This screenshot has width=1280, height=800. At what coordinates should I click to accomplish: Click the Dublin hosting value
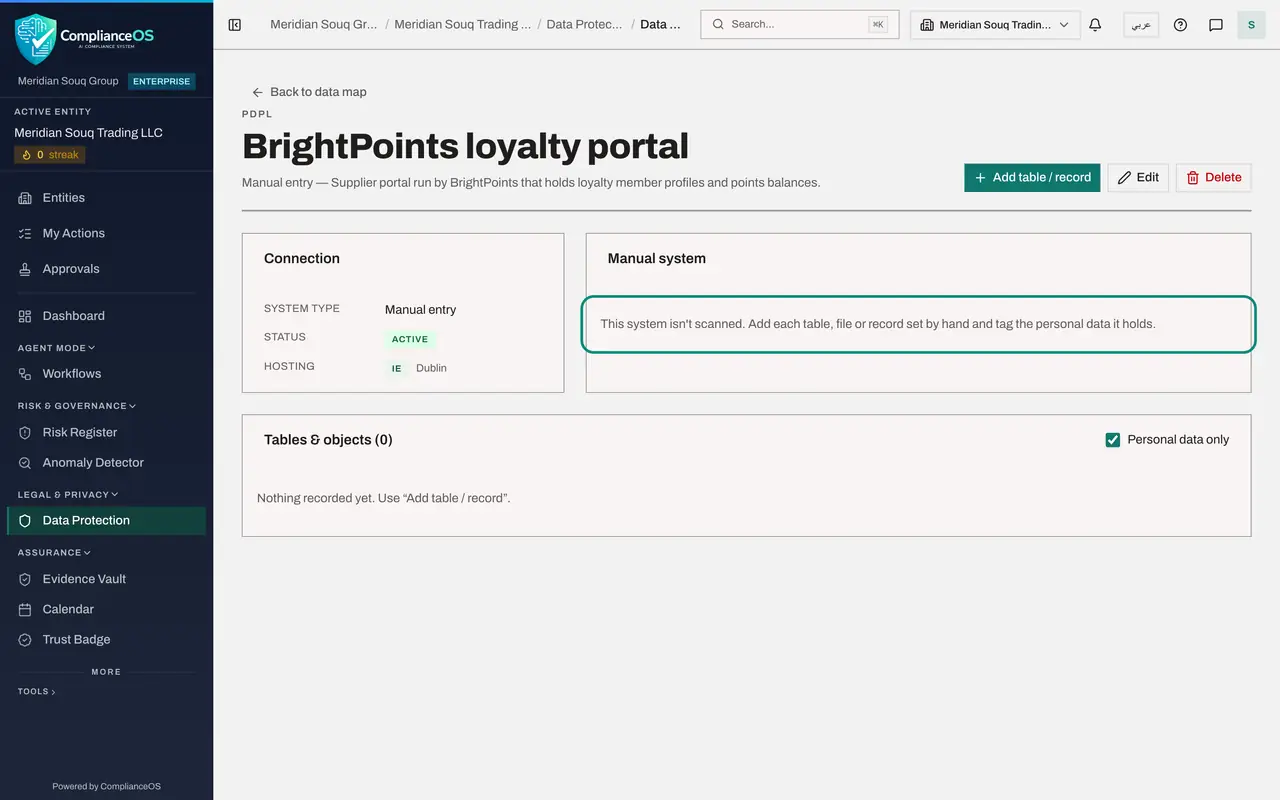(x=431, y=368)
